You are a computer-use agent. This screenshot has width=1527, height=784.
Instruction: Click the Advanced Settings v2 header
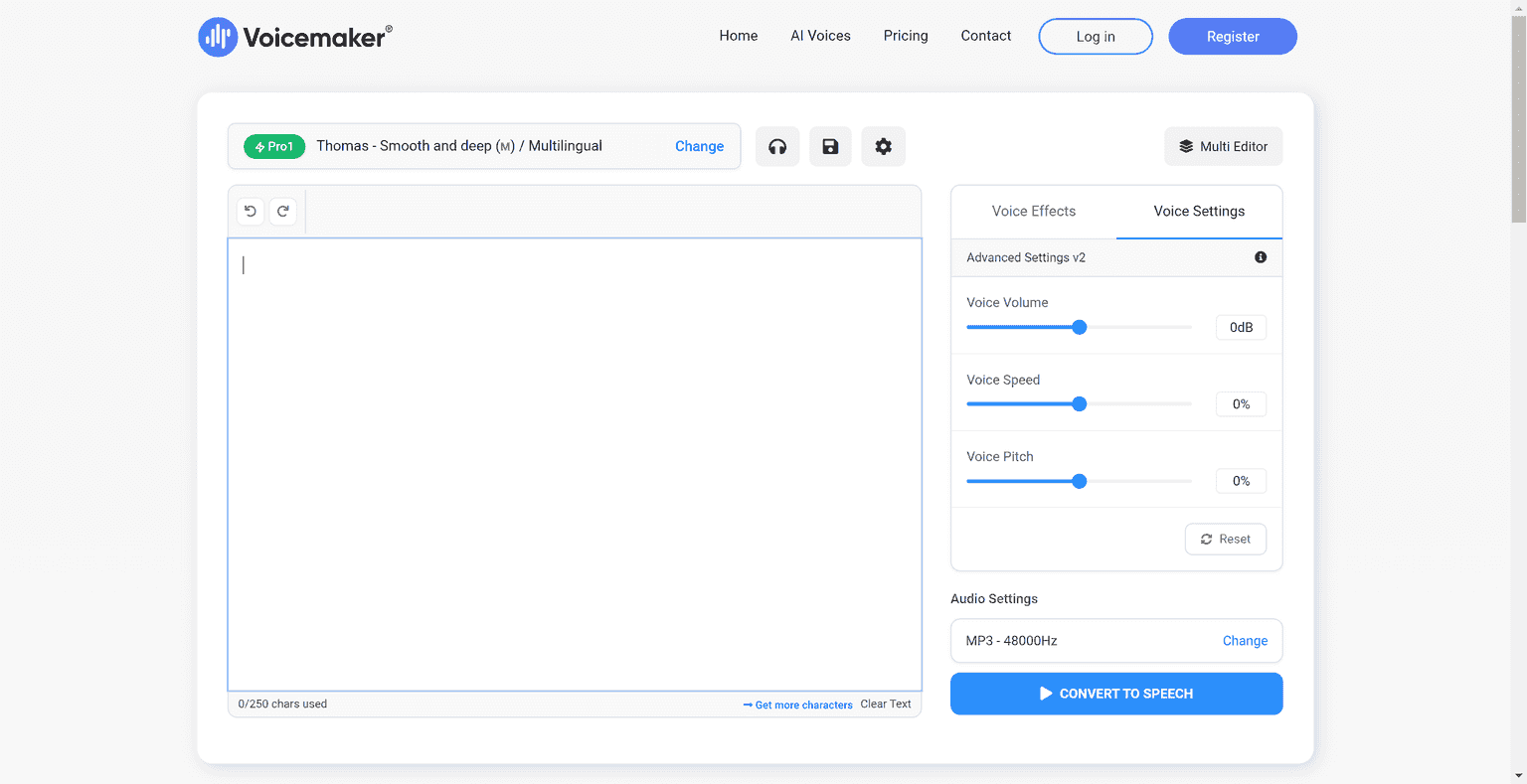point(1116,257)
